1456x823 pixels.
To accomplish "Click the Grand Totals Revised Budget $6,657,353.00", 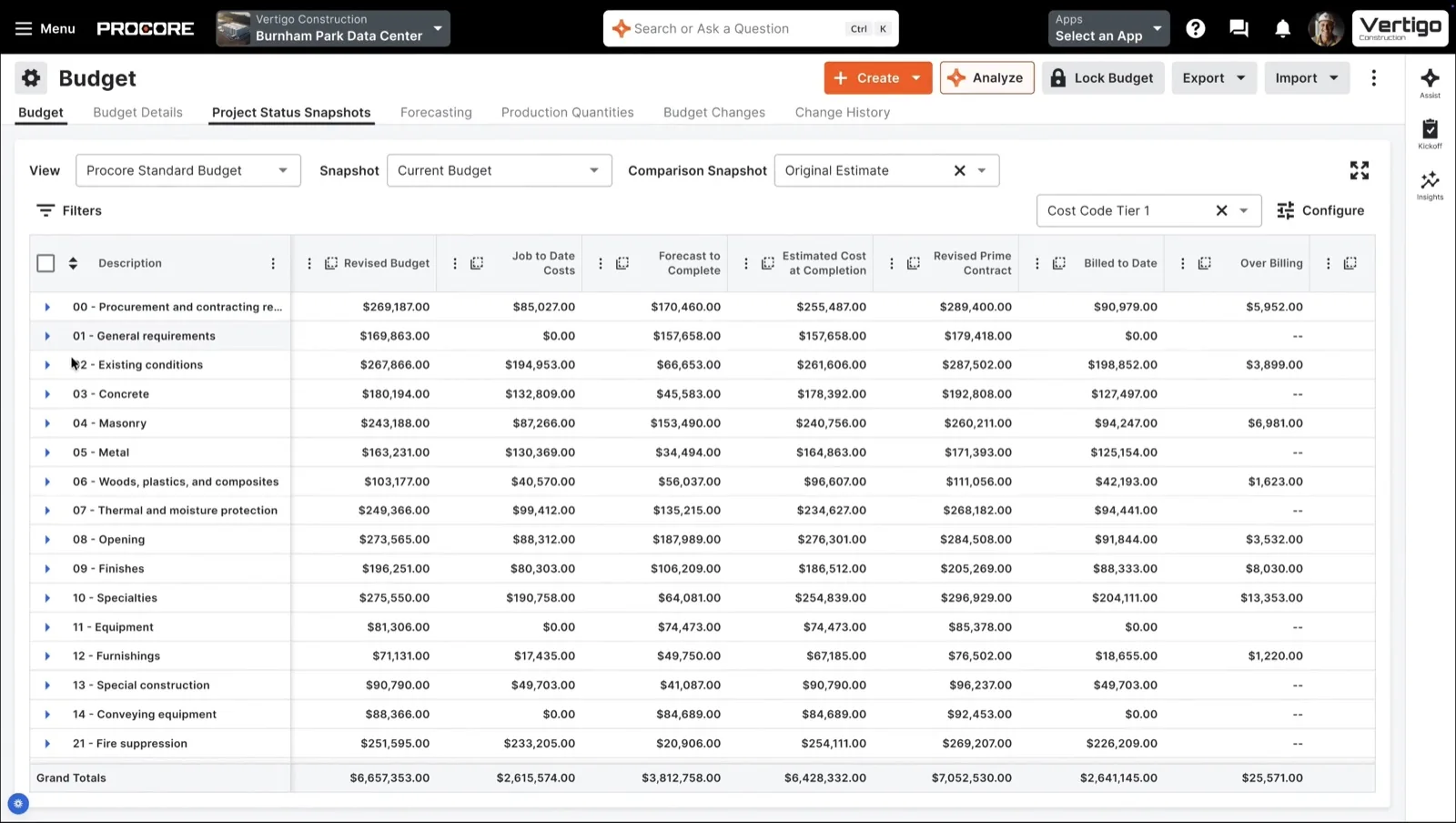I will (389, 778).
